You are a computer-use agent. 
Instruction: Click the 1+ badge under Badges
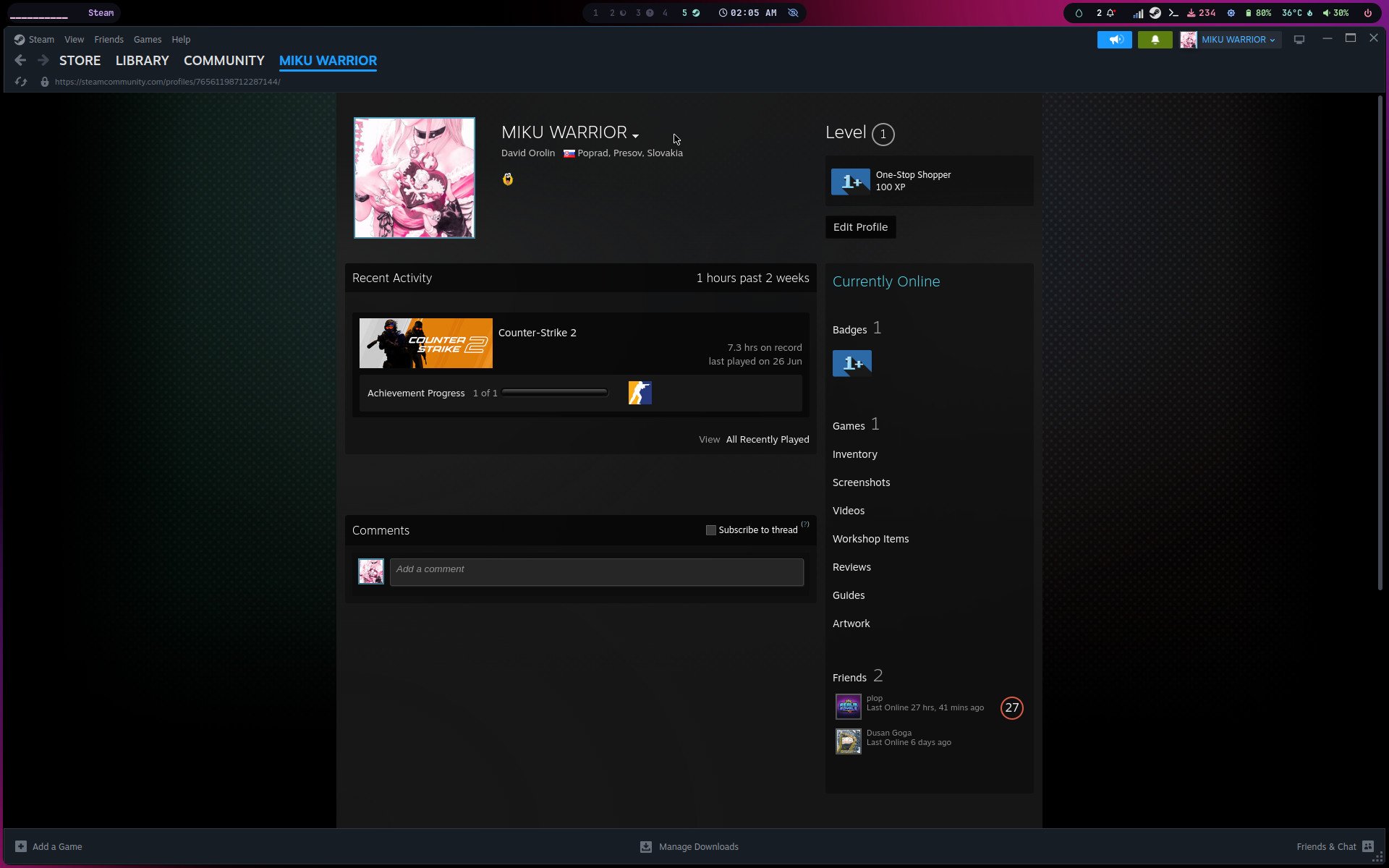point(852,363)
